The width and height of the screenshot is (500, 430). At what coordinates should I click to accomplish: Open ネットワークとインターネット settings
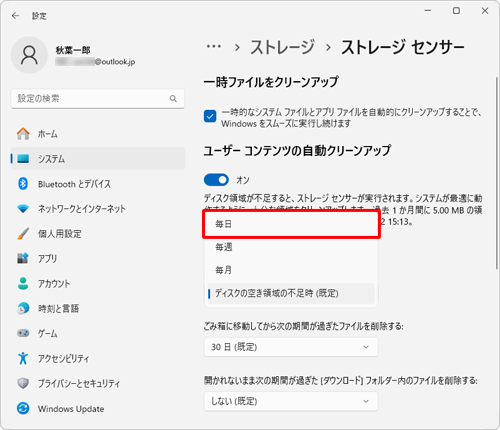(x=97, y=209)
